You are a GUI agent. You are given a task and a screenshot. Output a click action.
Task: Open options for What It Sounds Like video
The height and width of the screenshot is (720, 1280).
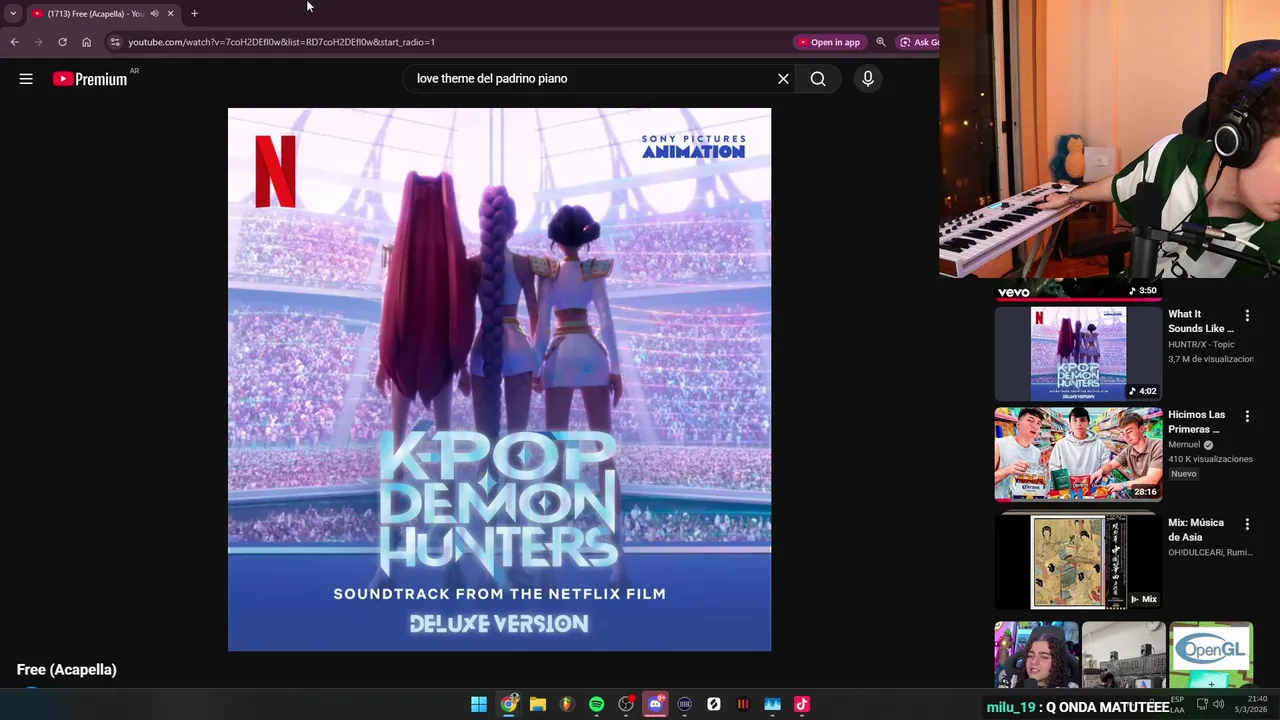(1247, 315)
